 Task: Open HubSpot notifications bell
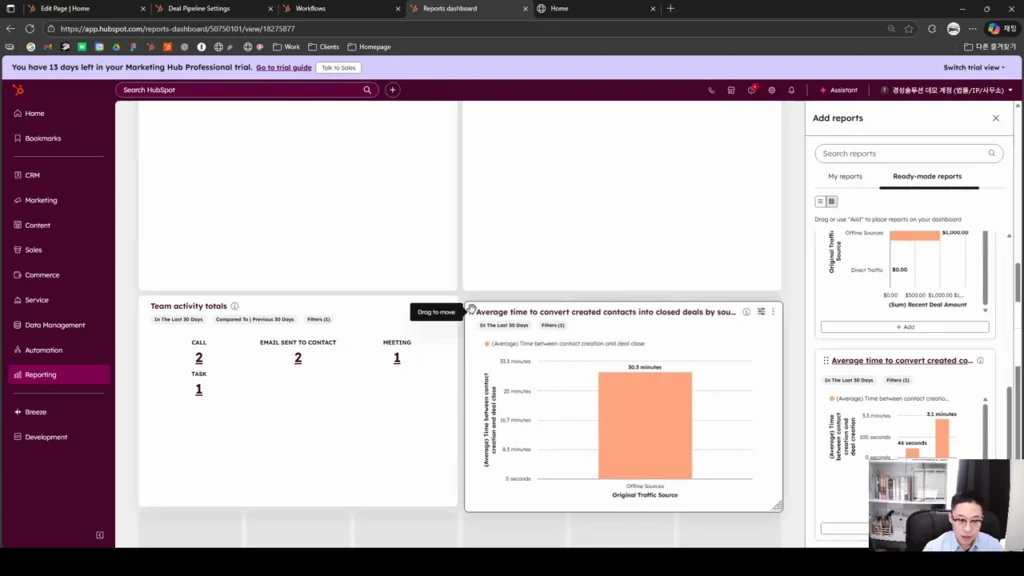point(791,90)
